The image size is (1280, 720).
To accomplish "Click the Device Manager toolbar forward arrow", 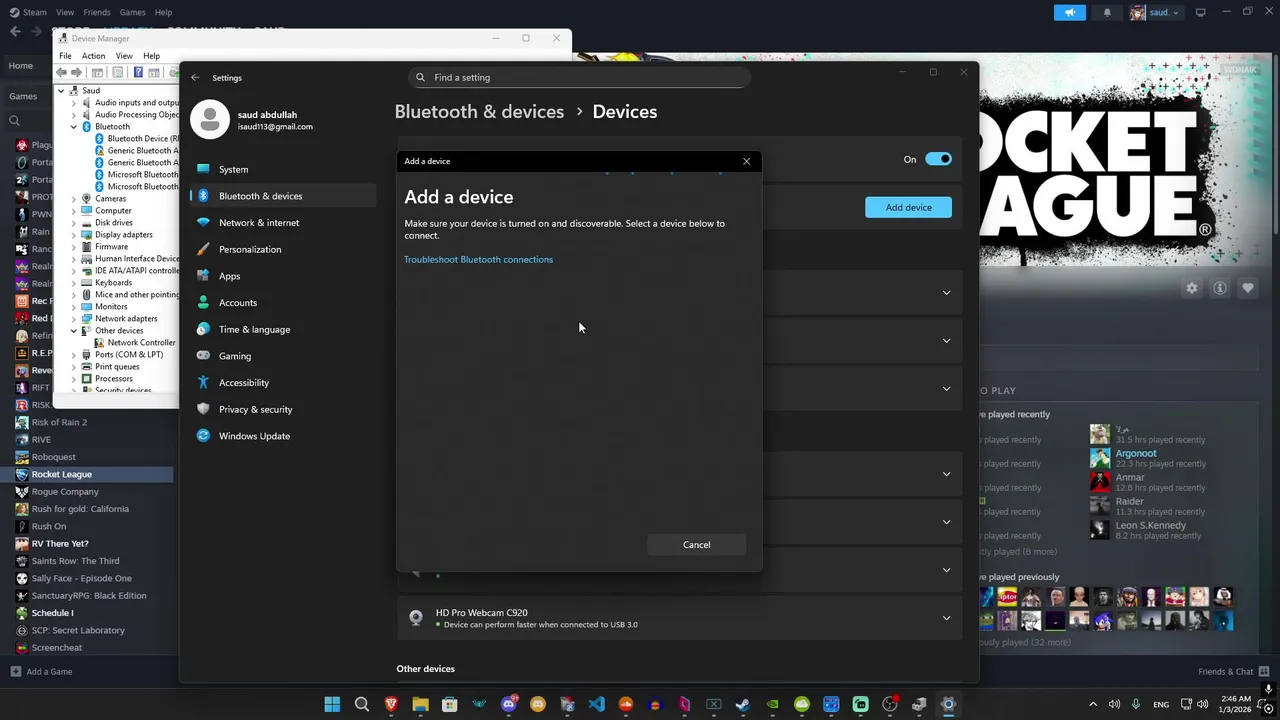I will pos(76,72).
